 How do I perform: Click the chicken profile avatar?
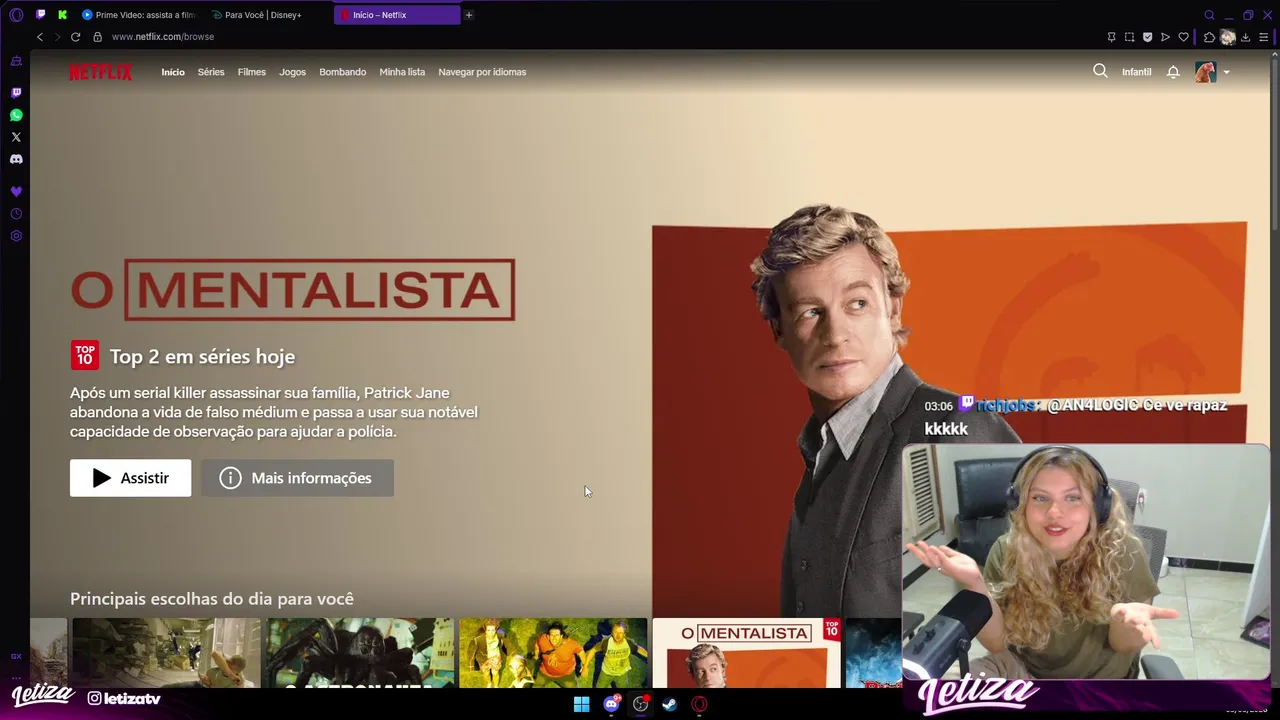pyautogui.click(x=1205, y=72)
